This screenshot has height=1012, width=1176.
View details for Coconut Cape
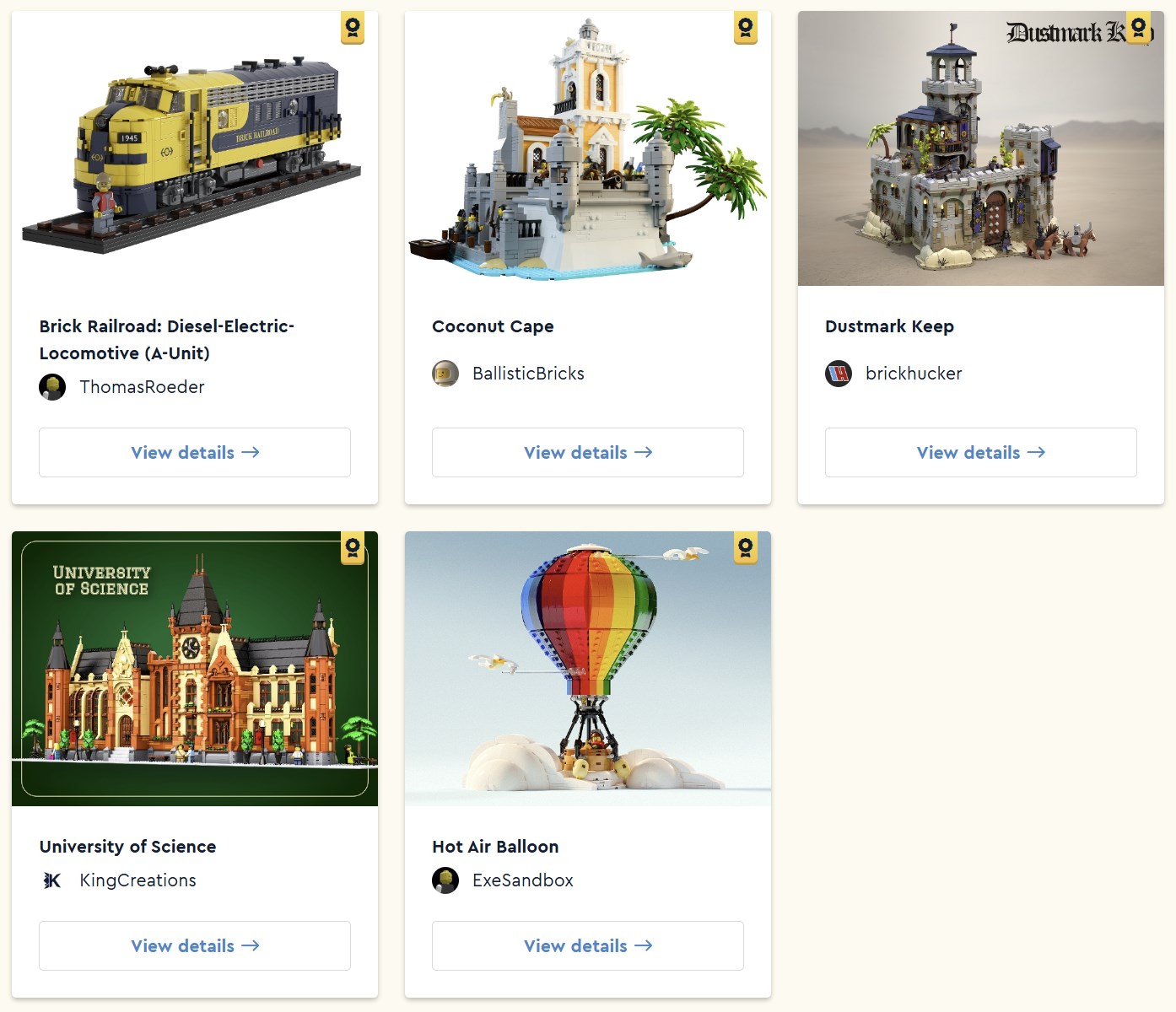(588, 453)
